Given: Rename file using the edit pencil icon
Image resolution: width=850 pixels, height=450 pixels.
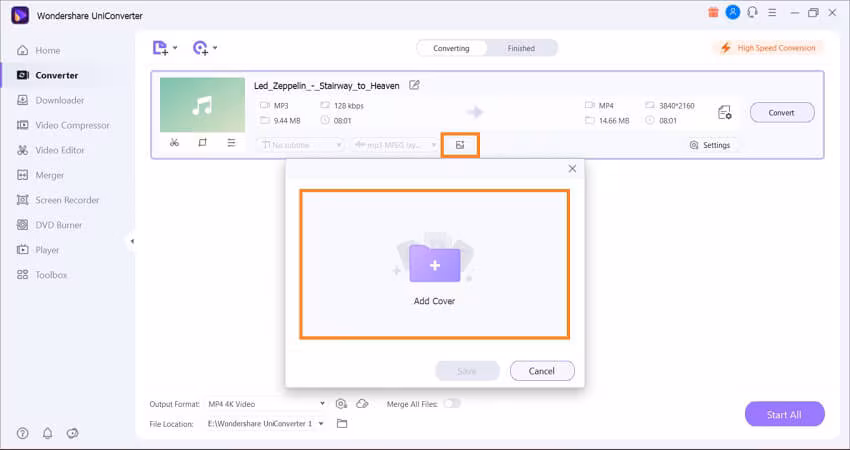Looking at the screenshot, I should [414, 85].
